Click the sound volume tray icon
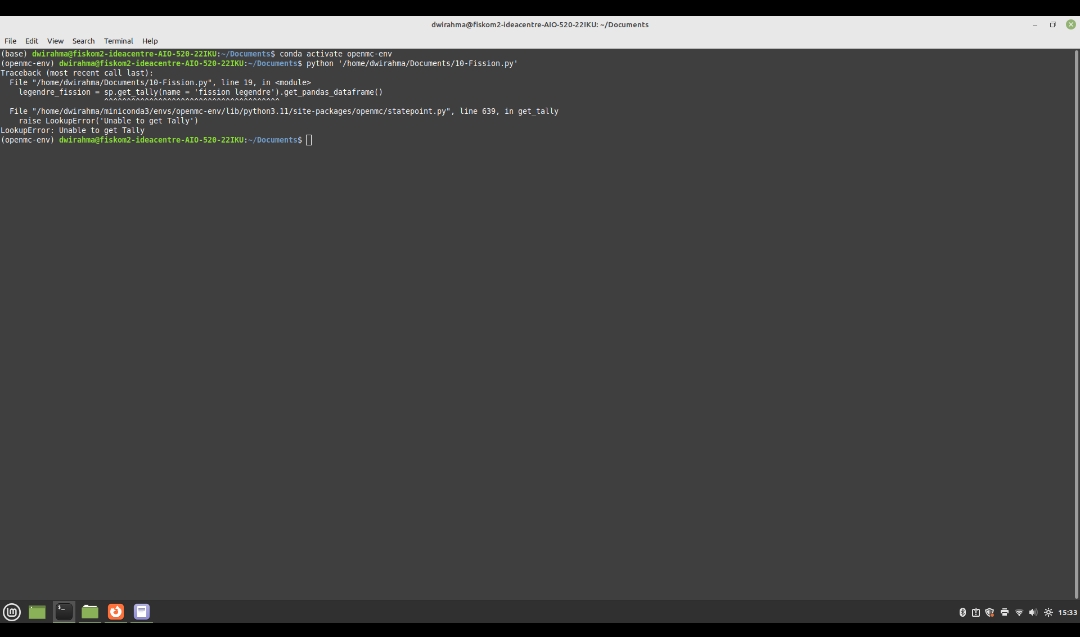 (1033, 612)
